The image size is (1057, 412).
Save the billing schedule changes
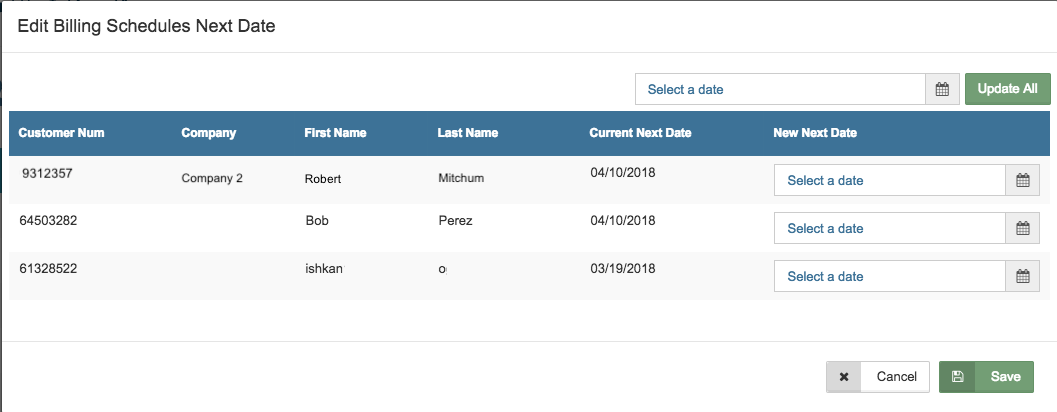coord(986,377)
